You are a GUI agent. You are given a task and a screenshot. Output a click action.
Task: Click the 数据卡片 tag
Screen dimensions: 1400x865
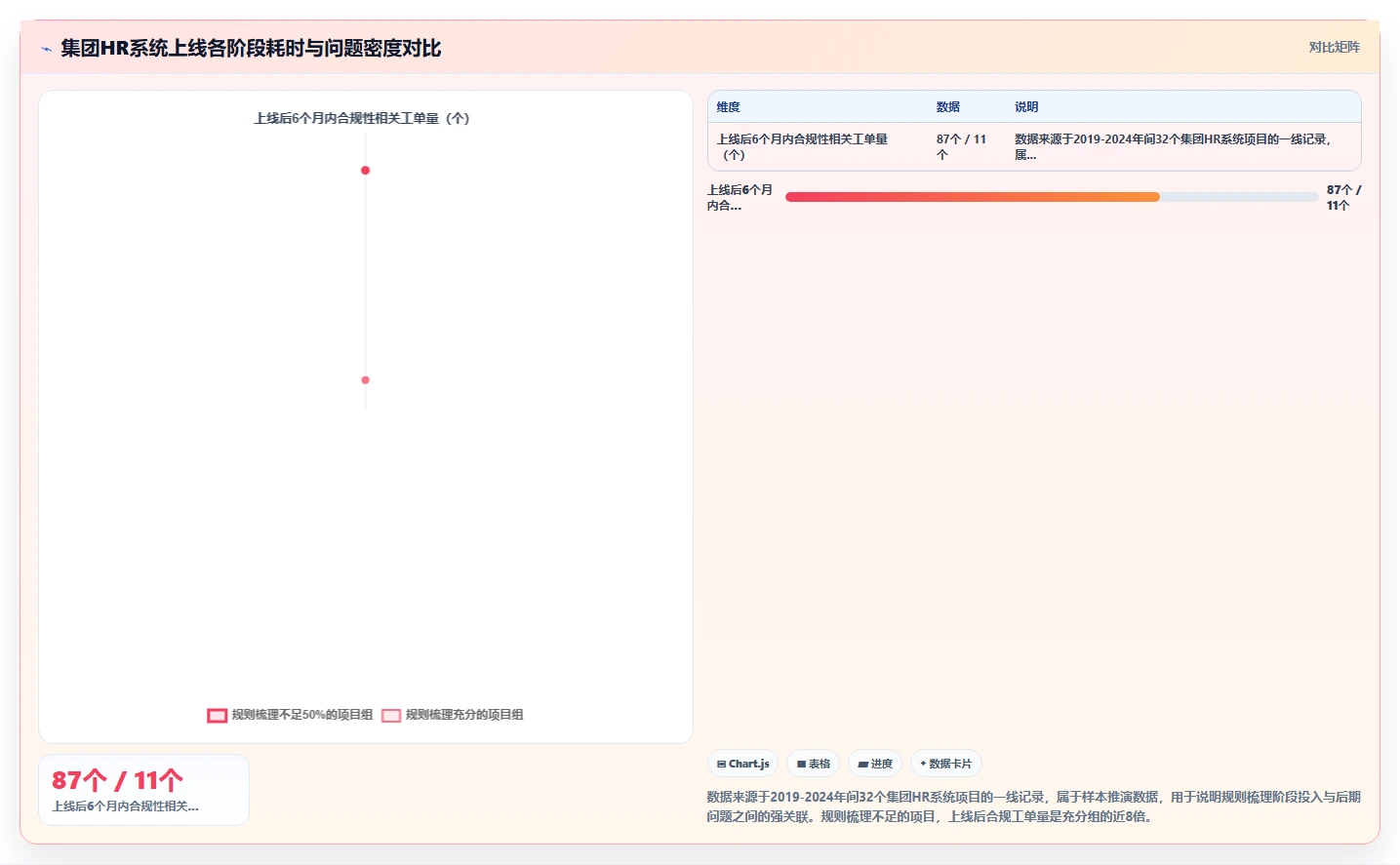coord(945,764)
